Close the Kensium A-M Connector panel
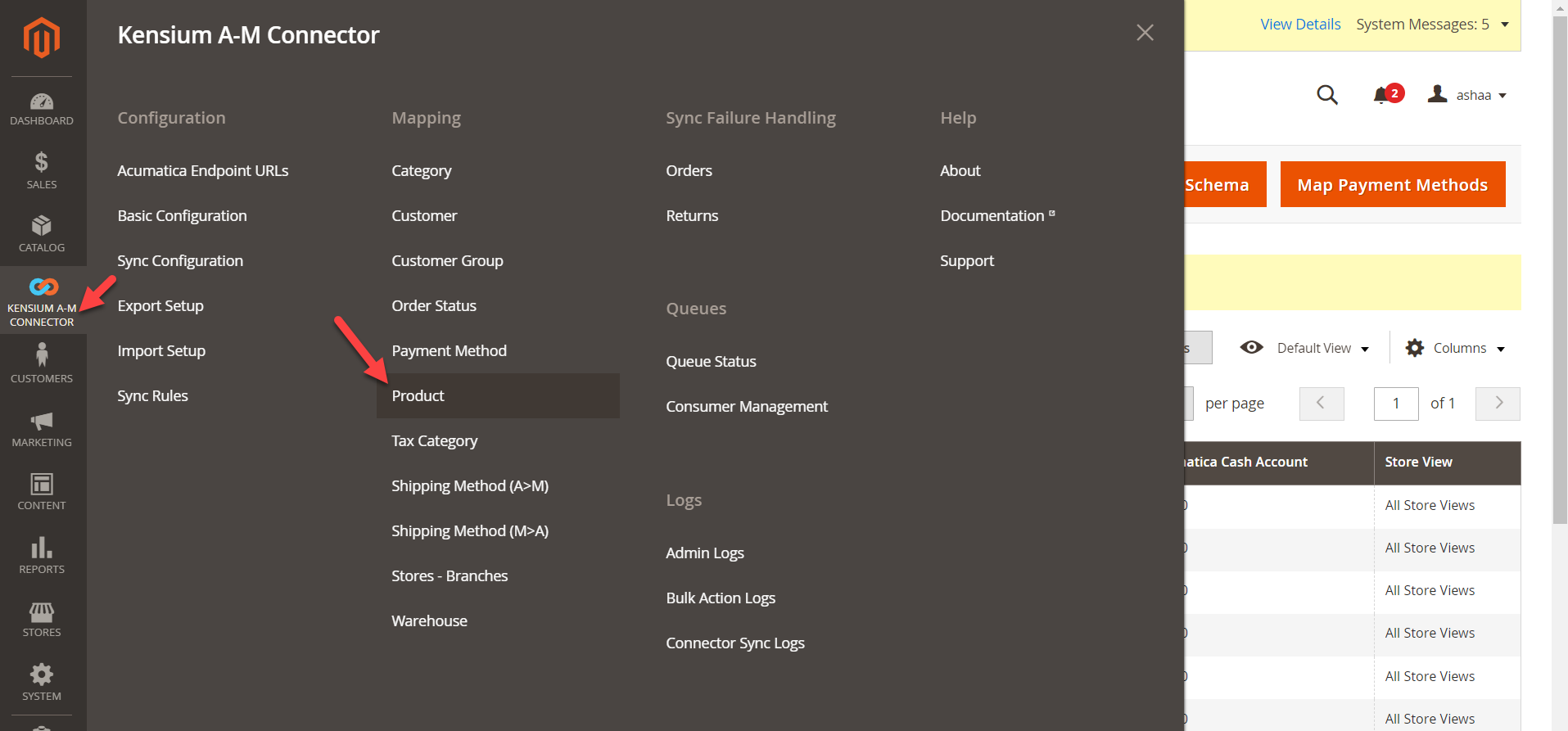The image size is (1568, 731). [x=1144, y=33]
